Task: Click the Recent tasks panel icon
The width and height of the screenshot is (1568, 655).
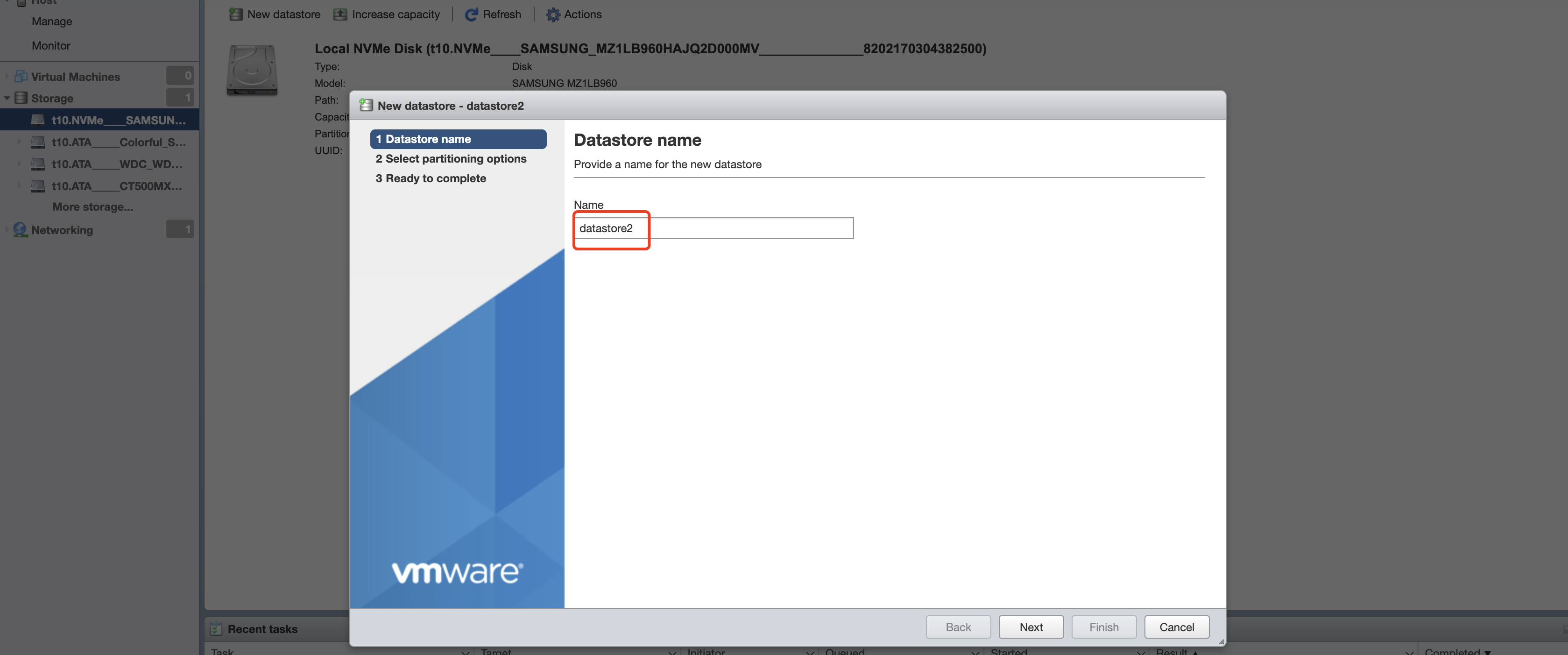Action: coord(215,628)
